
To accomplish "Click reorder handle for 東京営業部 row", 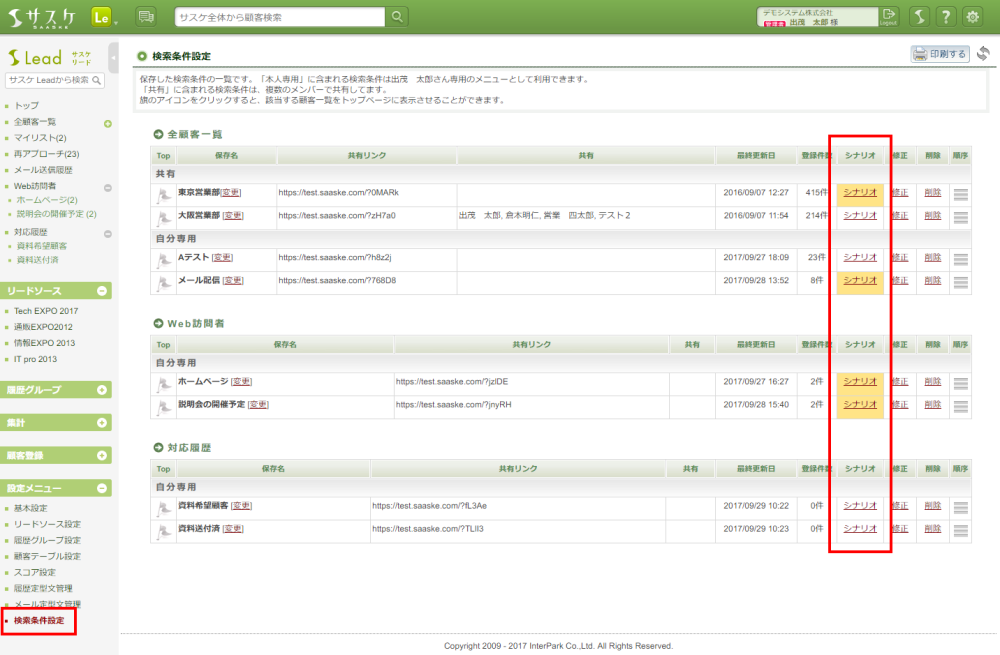I will [960, 194].
